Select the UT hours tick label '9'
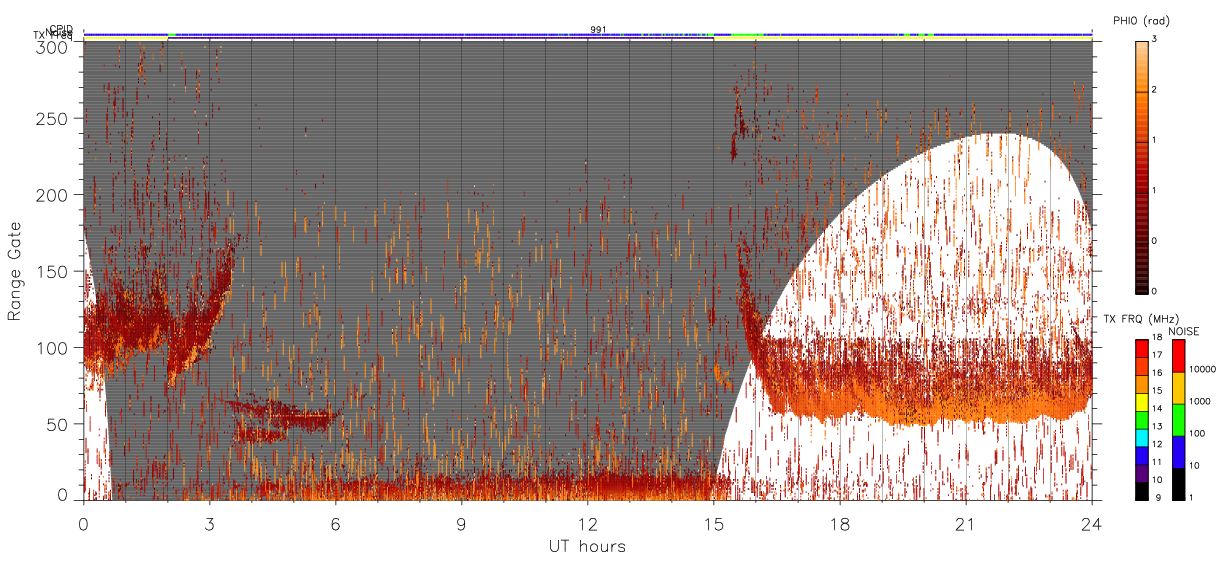 click(x=461, y=523)
